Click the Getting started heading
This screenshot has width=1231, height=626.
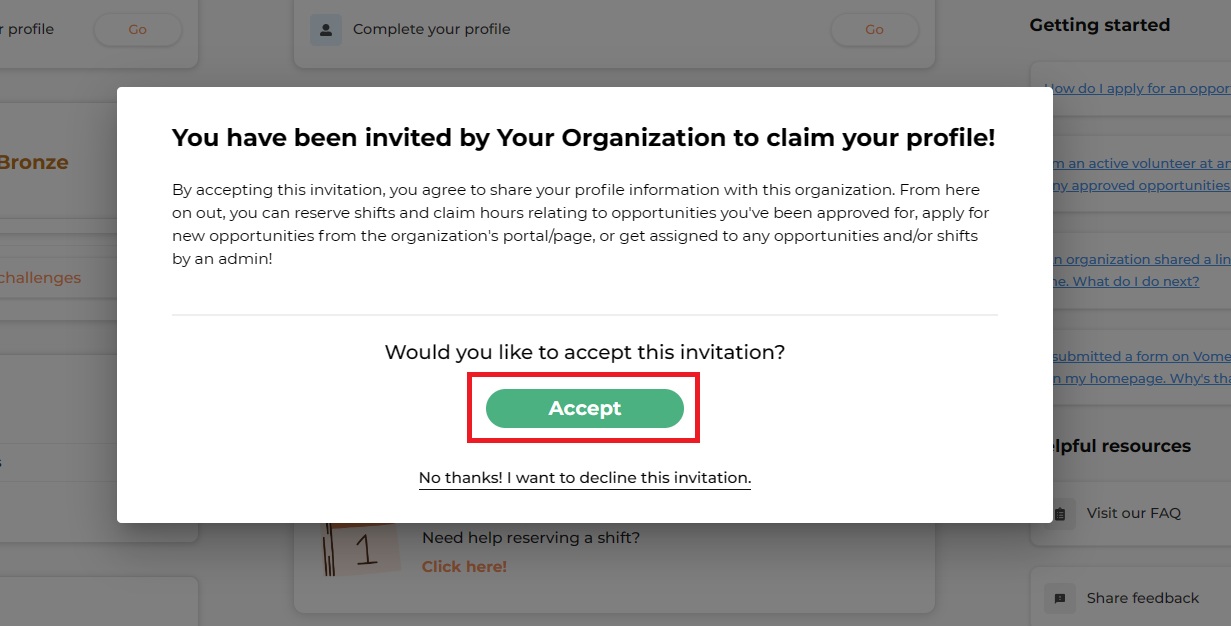click(x=1100, y=25)
